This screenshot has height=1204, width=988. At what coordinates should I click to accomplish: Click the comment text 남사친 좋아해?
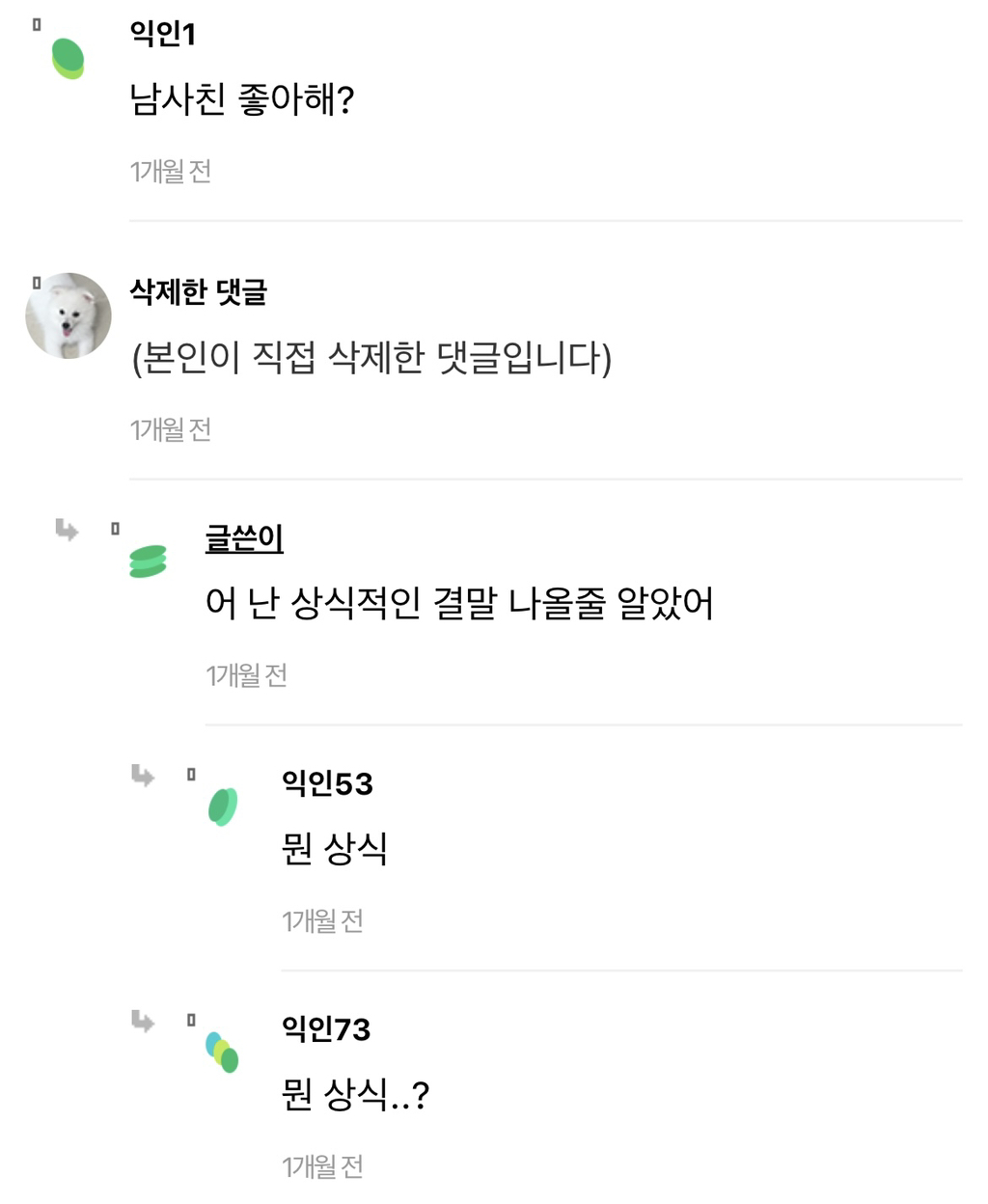click(242, 99)
